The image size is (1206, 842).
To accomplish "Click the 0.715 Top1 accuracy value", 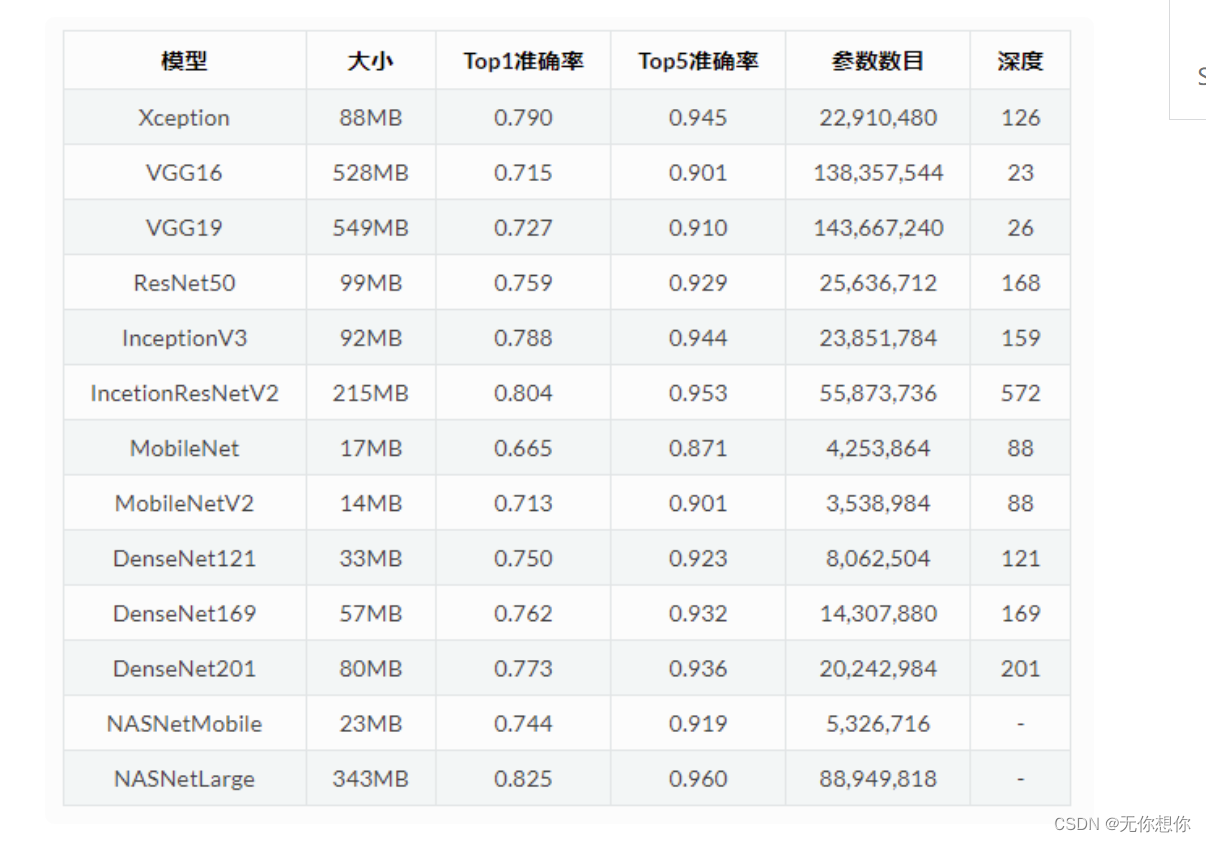I will tap(523, 172).
